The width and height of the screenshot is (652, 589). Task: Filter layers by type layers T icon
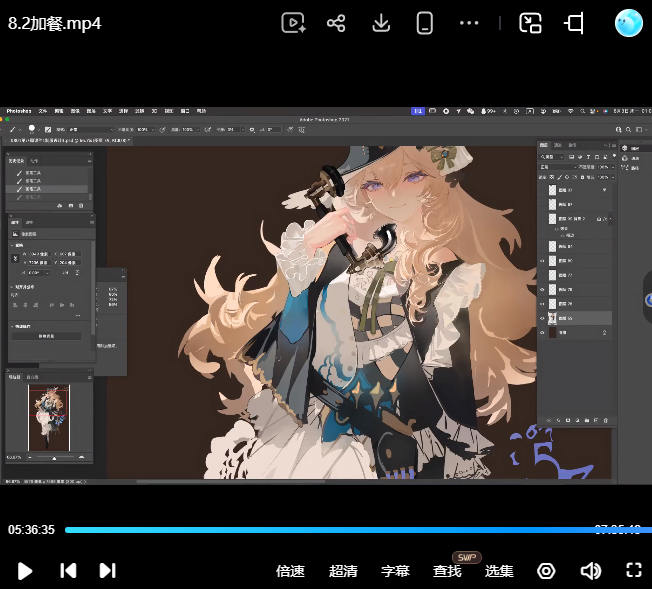[588, 157]
